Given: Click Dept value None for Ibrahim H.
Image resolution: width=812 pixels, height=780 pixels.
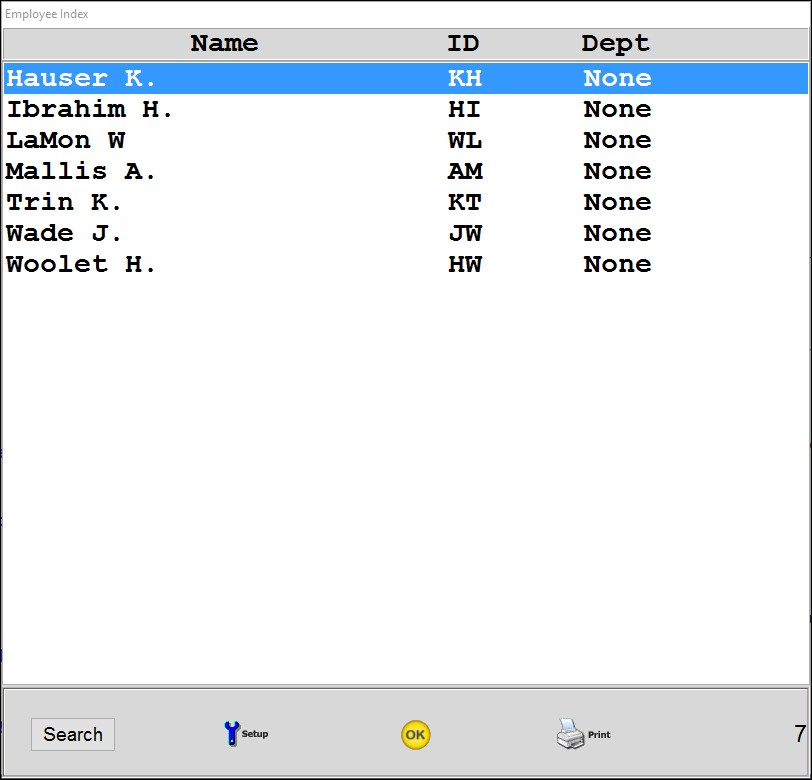Looking at the screenshot, I should coord(617,109).
